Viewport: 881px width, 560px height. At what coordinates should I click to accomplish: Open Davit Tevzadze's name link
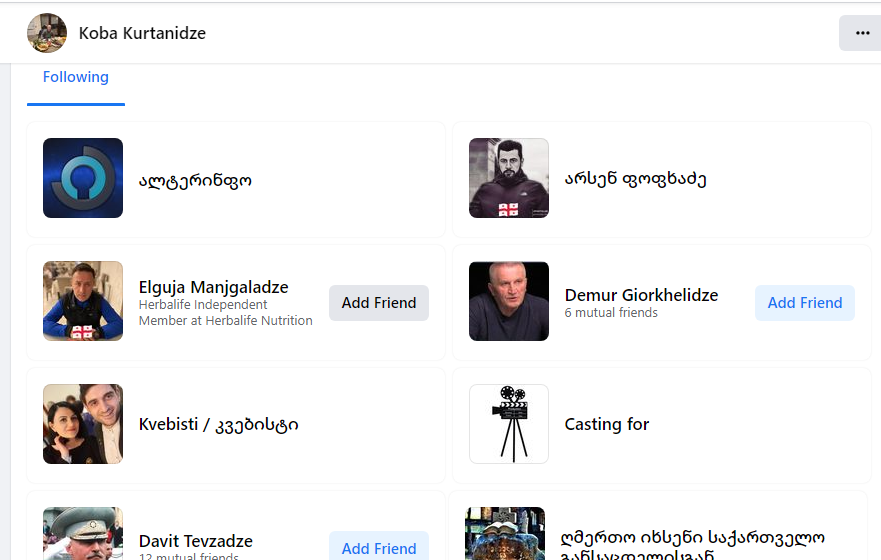196,541
